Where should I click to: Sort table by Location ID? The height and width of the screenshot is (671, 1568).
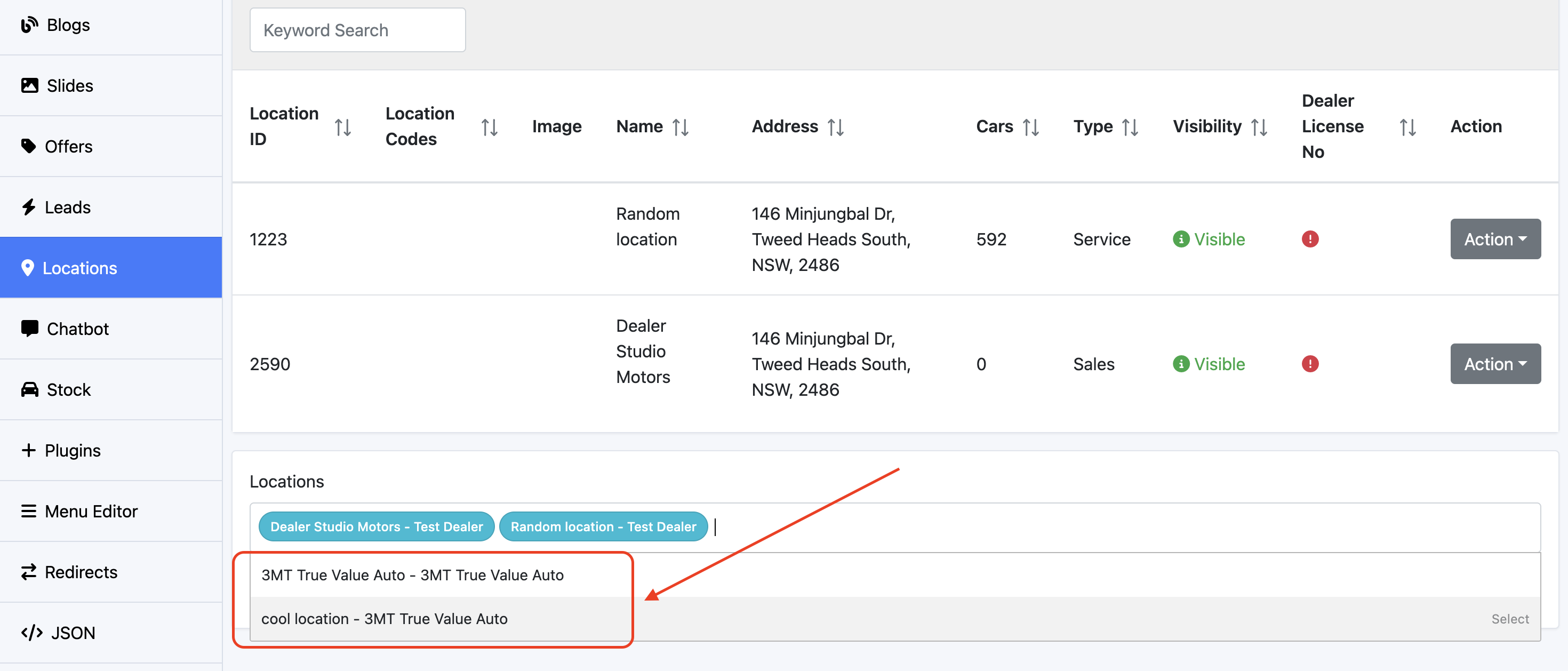point(343,126)
